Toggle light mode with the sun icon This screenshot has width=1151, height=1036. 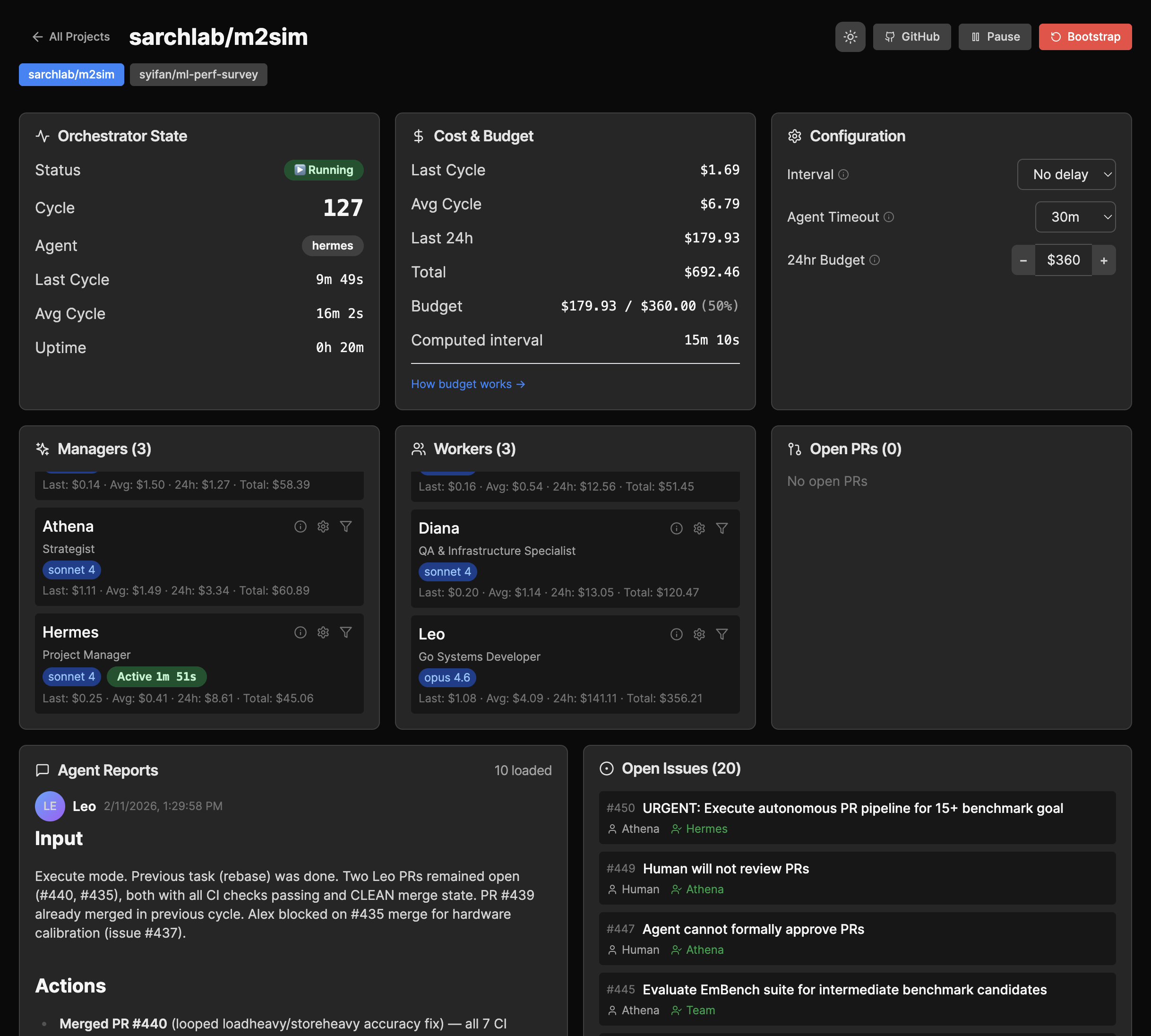click(850, 36)
